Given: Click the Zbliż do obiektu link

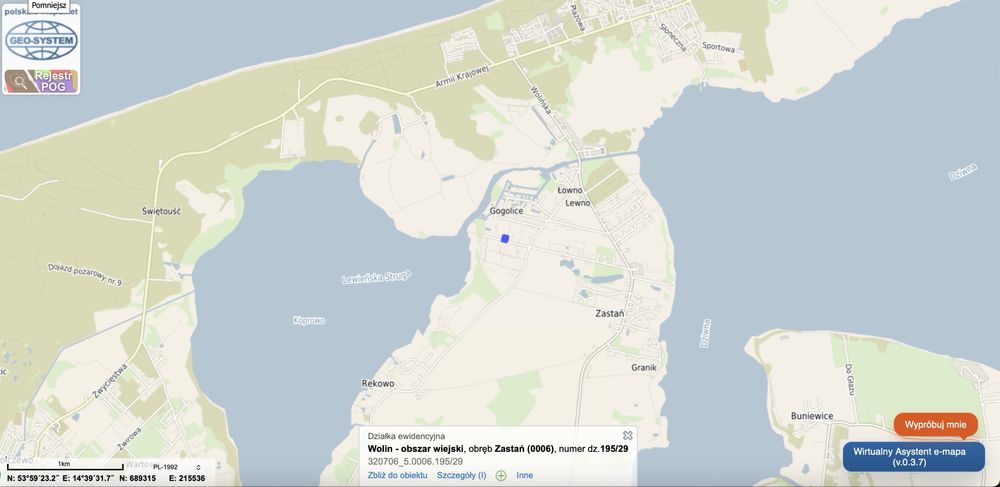Looking at the screenshot, I should click(397, 475).
